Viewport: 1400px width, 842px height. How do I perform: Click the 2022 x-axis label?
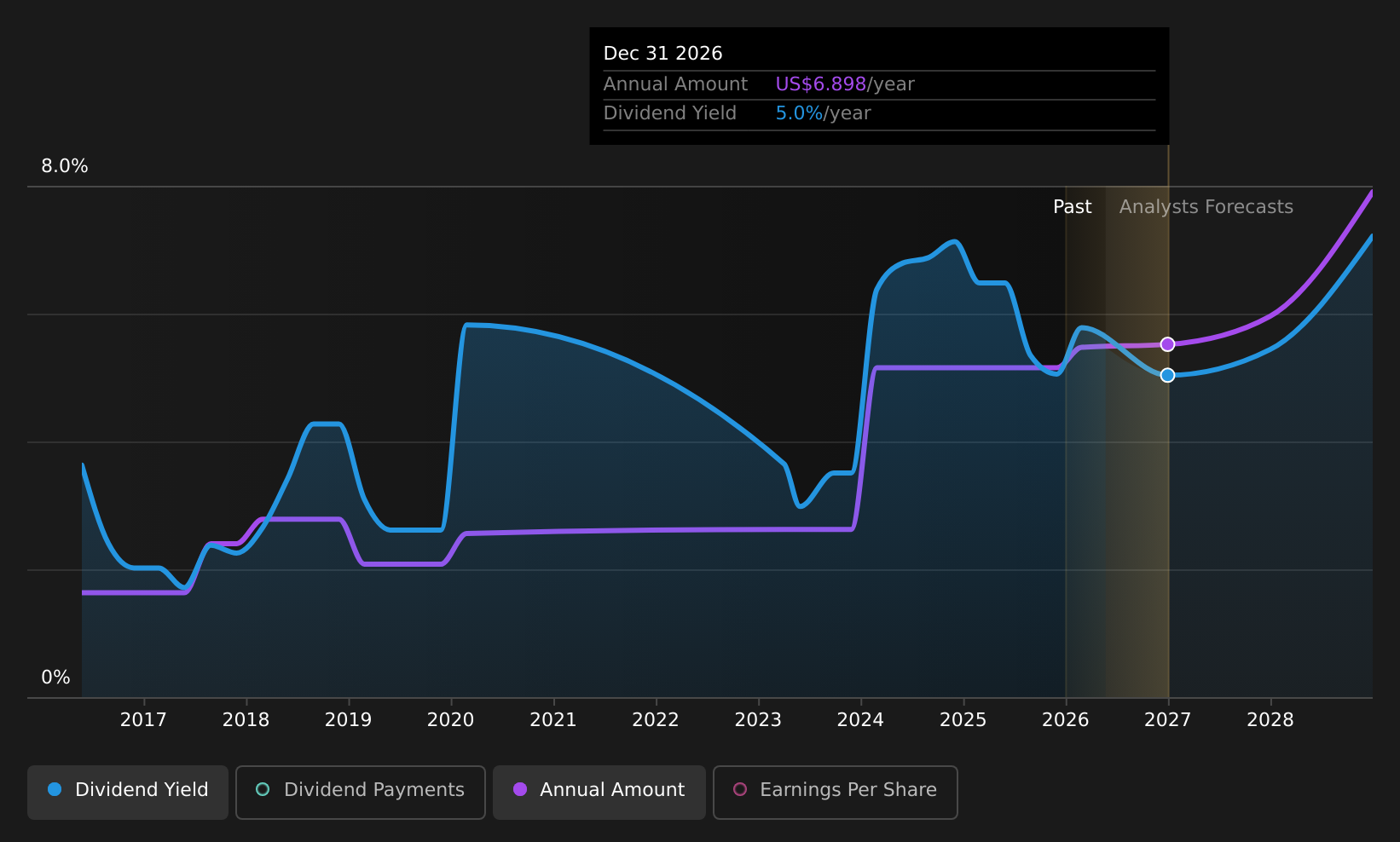click(x=656, y=720)
